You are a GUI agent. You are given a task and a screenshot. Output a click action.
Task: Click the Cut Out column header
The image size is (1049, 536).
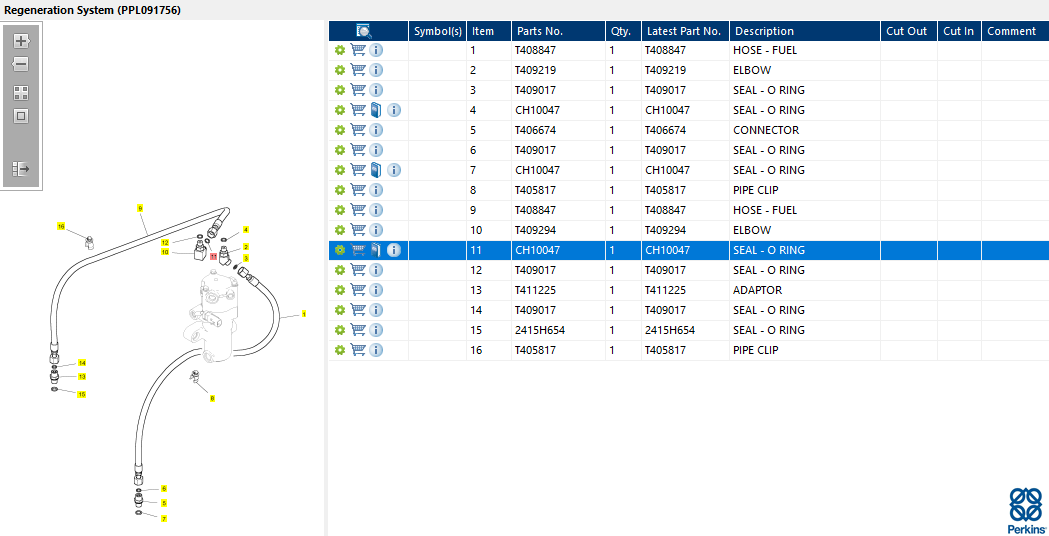click(909, 31)
